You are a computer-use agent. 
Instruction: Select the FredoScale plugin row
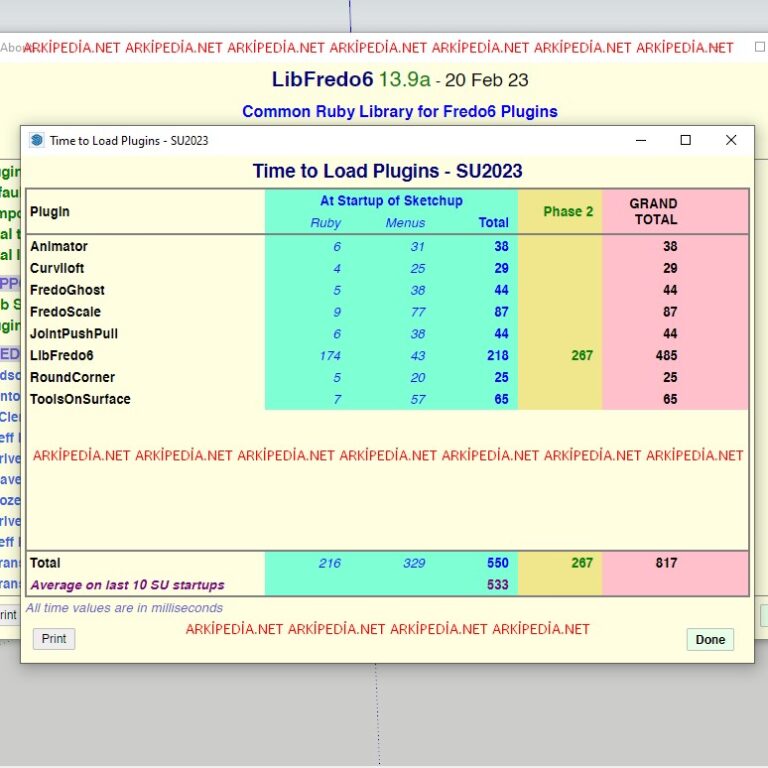coord(387,312)
